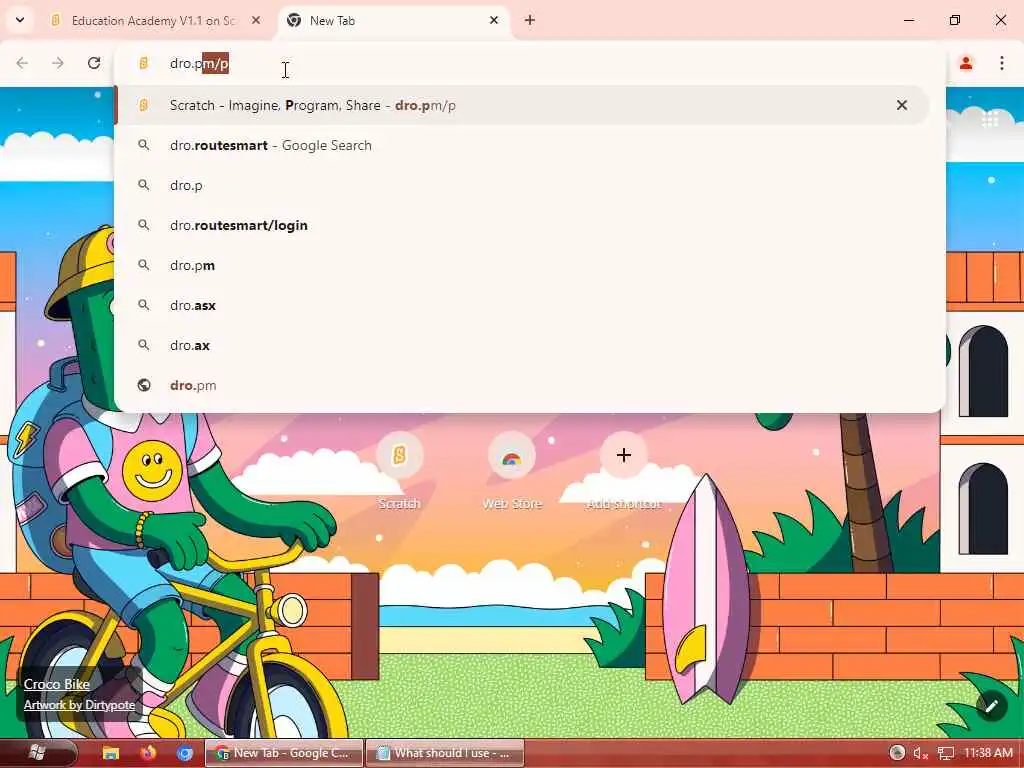Open File Explorer from the taskbar
This screenshot has width=1024, height=768.
tap(111, 753)
